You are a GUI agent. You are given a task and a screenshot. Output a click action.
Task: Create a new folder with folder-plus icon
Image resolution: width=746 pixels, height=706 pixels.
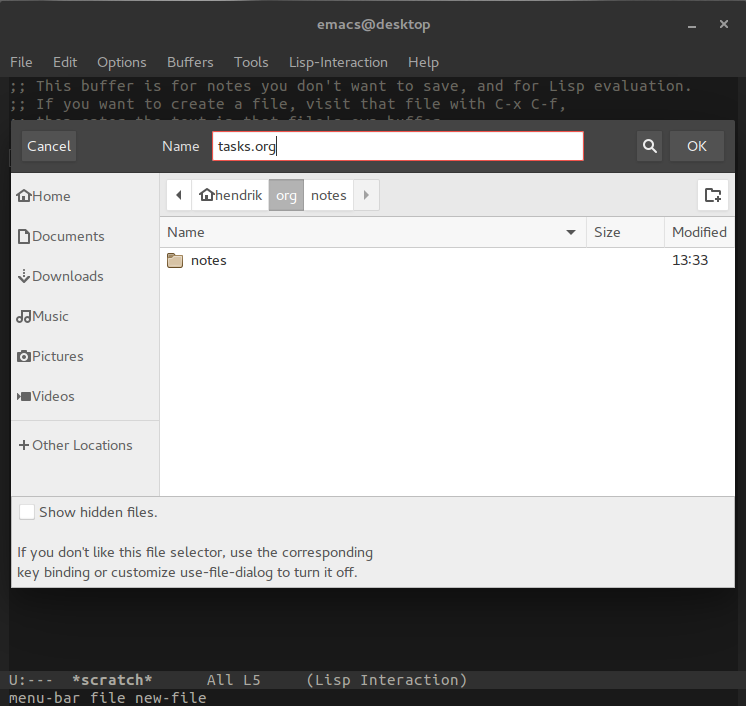713,195
